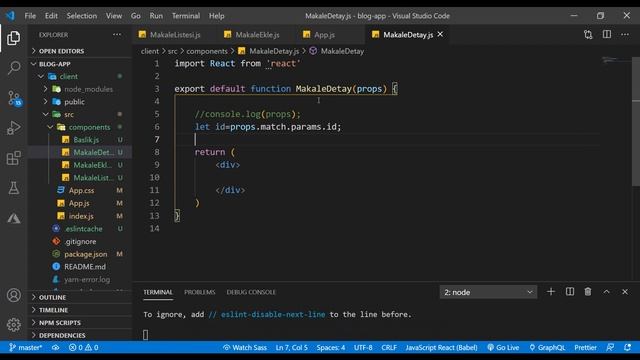Open the Selection menu
The height and width of the screenshot is (360, 640).
tap(82, 16)
